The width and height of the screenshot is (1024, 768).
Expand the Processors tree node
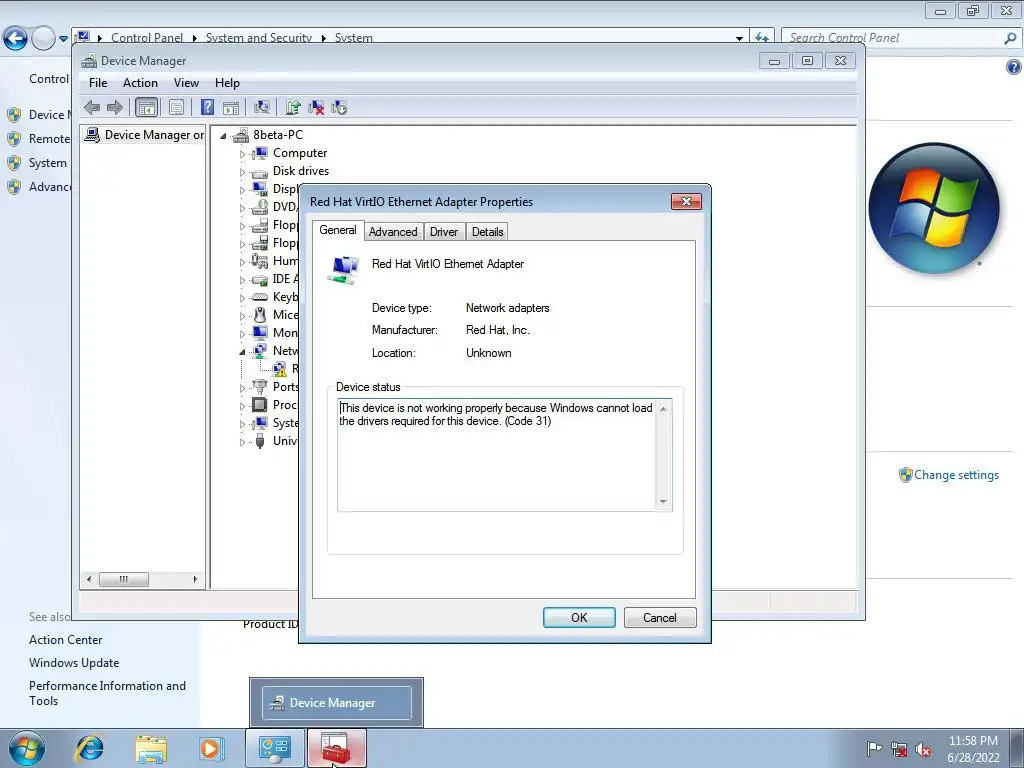click(242, 406)
